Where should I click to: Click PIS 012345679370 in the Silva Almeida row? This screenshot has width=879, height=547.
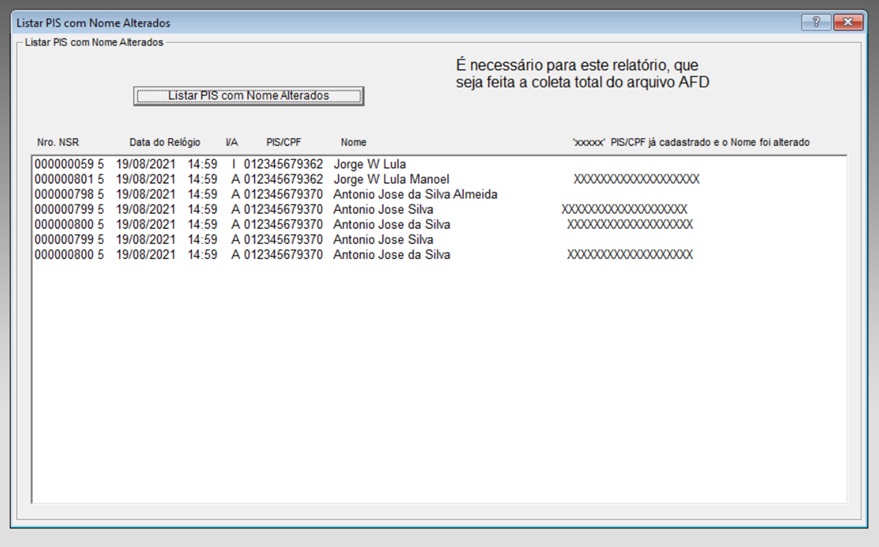(283, 194)
